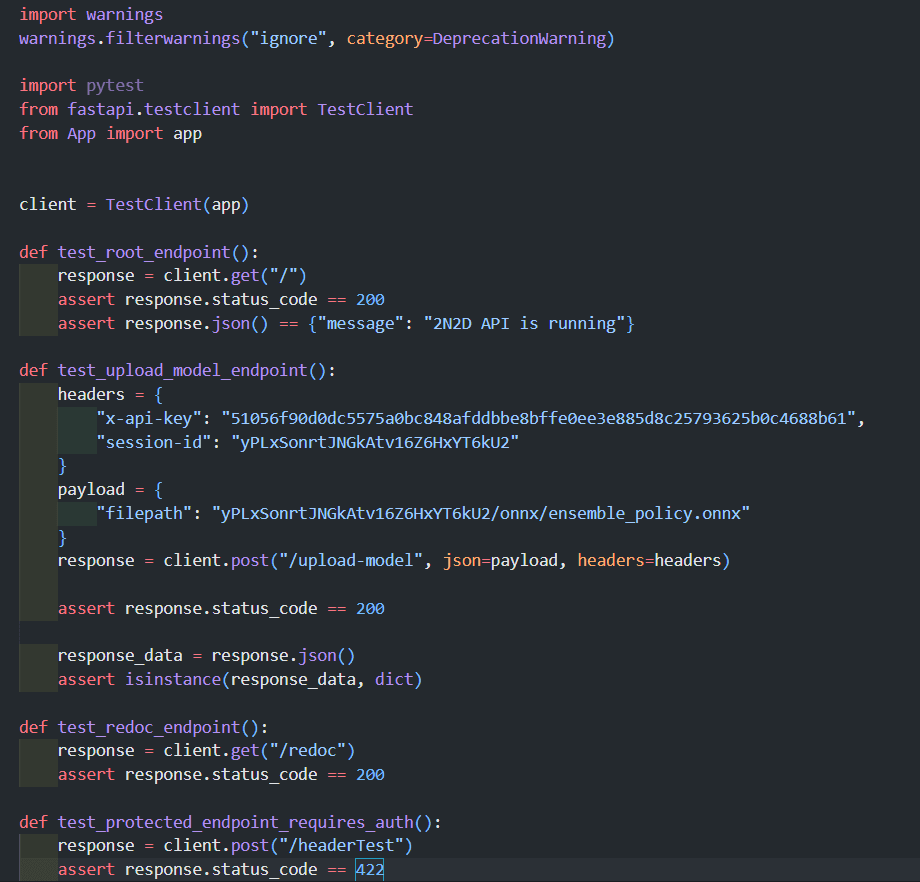Click 'from App import app' line
920x882 pixels.
click(110, 134)
